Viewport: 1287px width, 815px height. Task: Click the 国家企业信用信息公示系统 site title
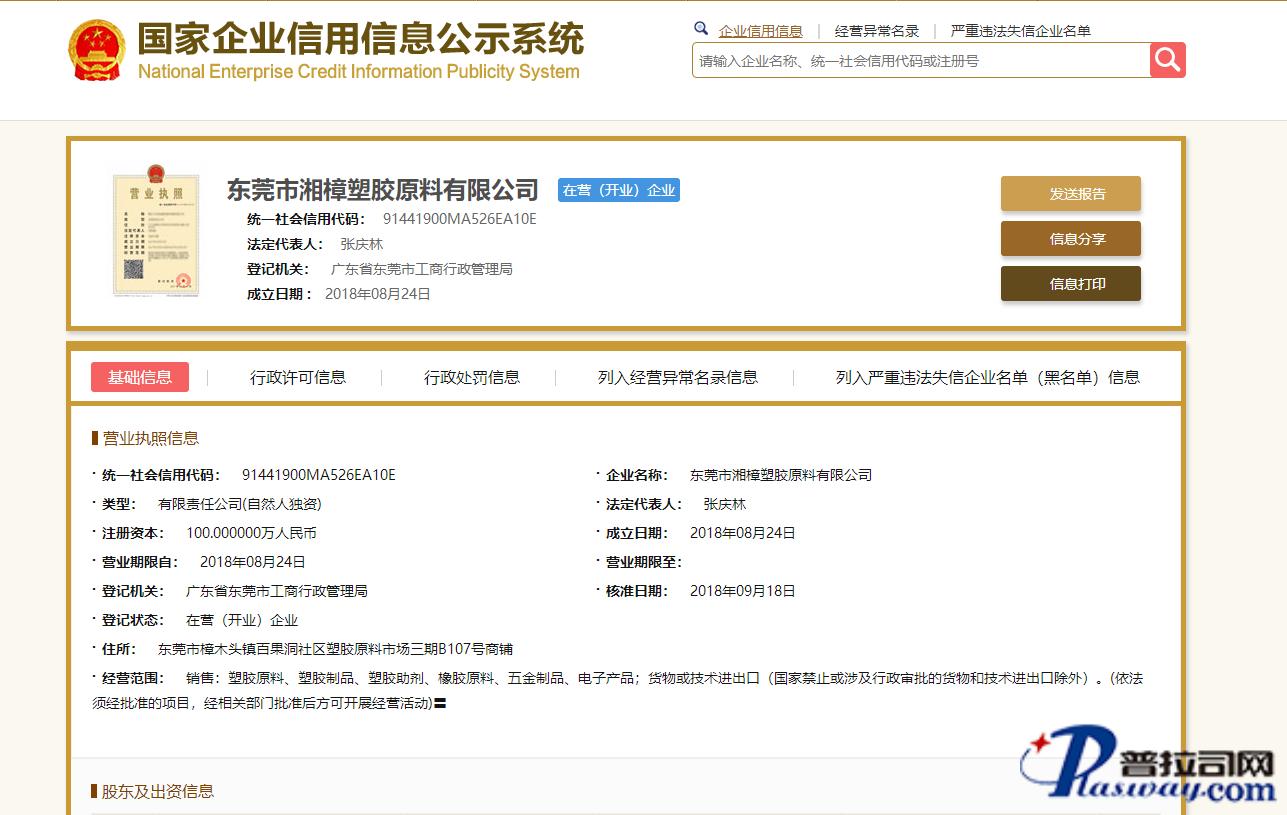click(x=360, y=41)
